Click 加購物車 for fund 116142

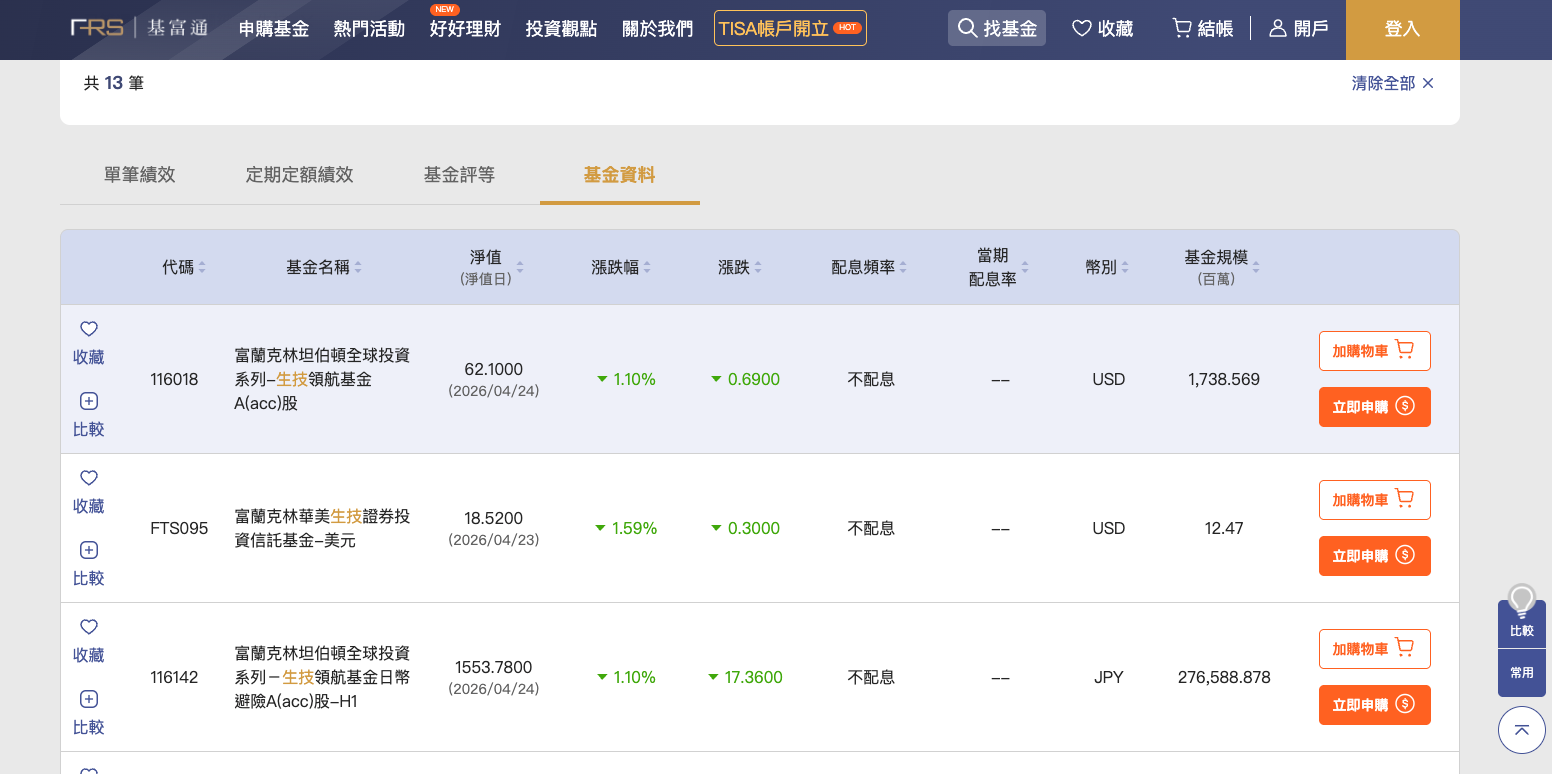click(x=1375, y=649)
